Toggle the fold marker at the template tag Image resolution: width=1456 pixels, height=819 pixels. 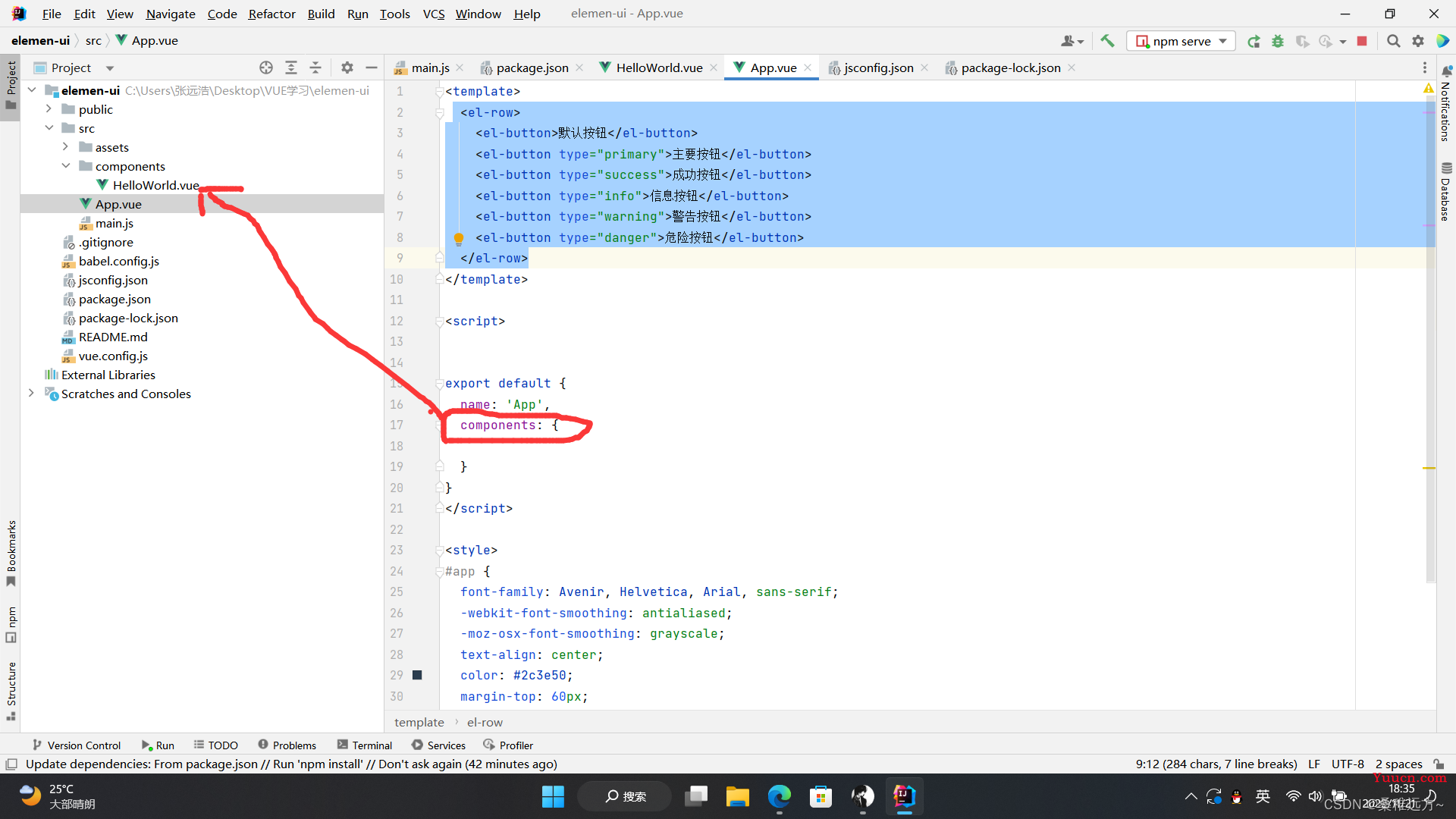click(439, 92)
